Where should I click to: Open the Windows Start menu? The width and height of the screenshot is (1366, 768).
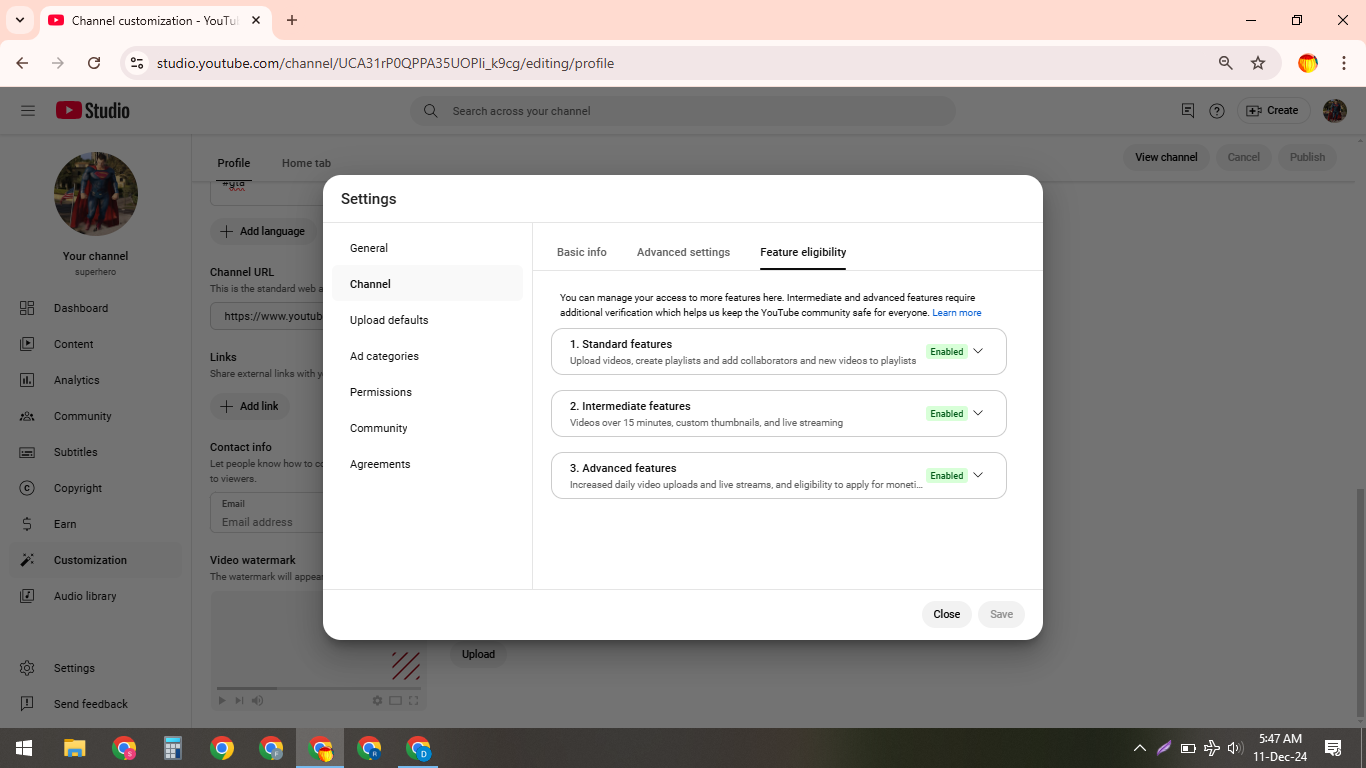click(x=24, y=748)
